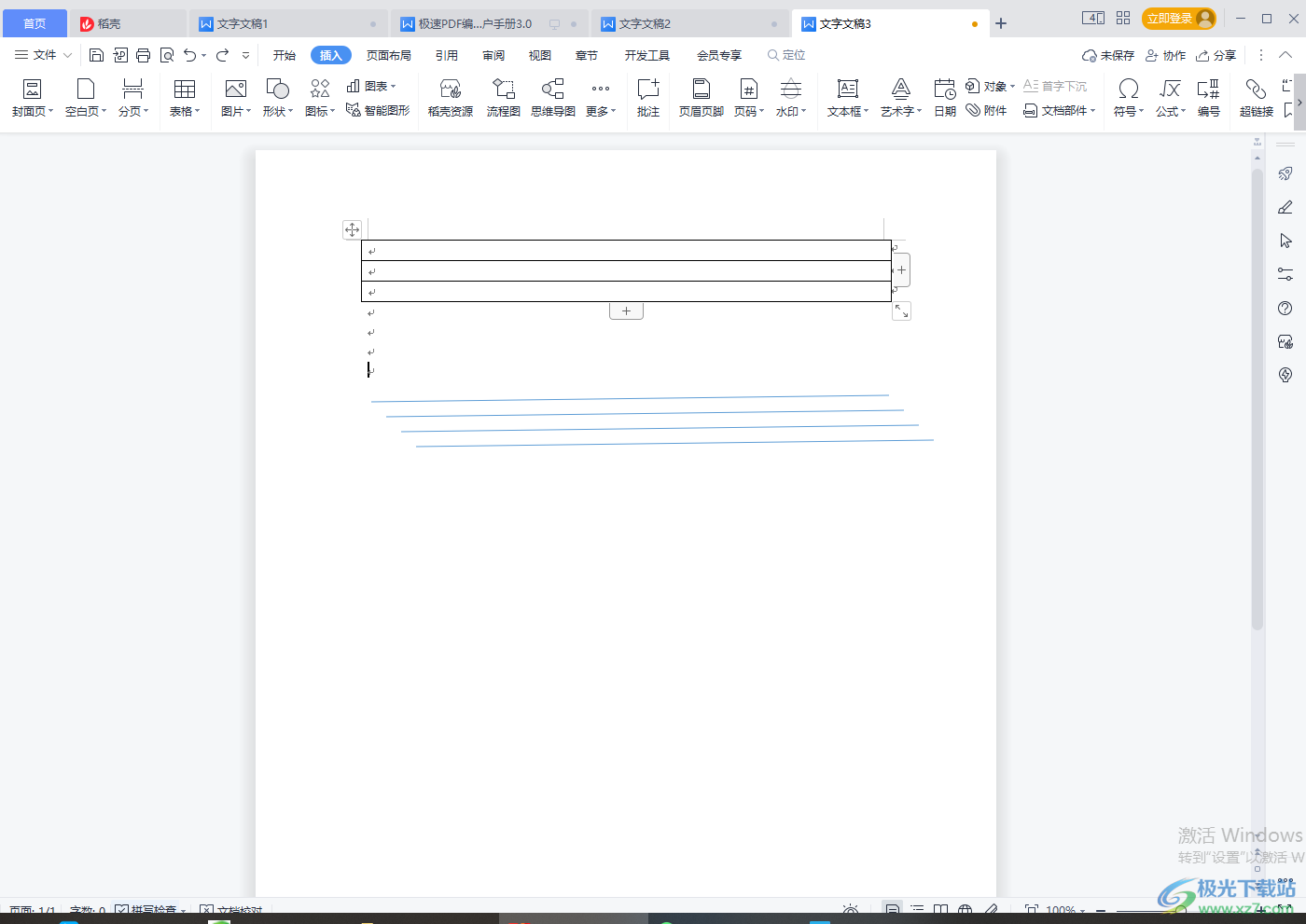Viewport: 1306px width, 924px height.
Task: Go to the 首页 home tab
Action: coord(35,23)
